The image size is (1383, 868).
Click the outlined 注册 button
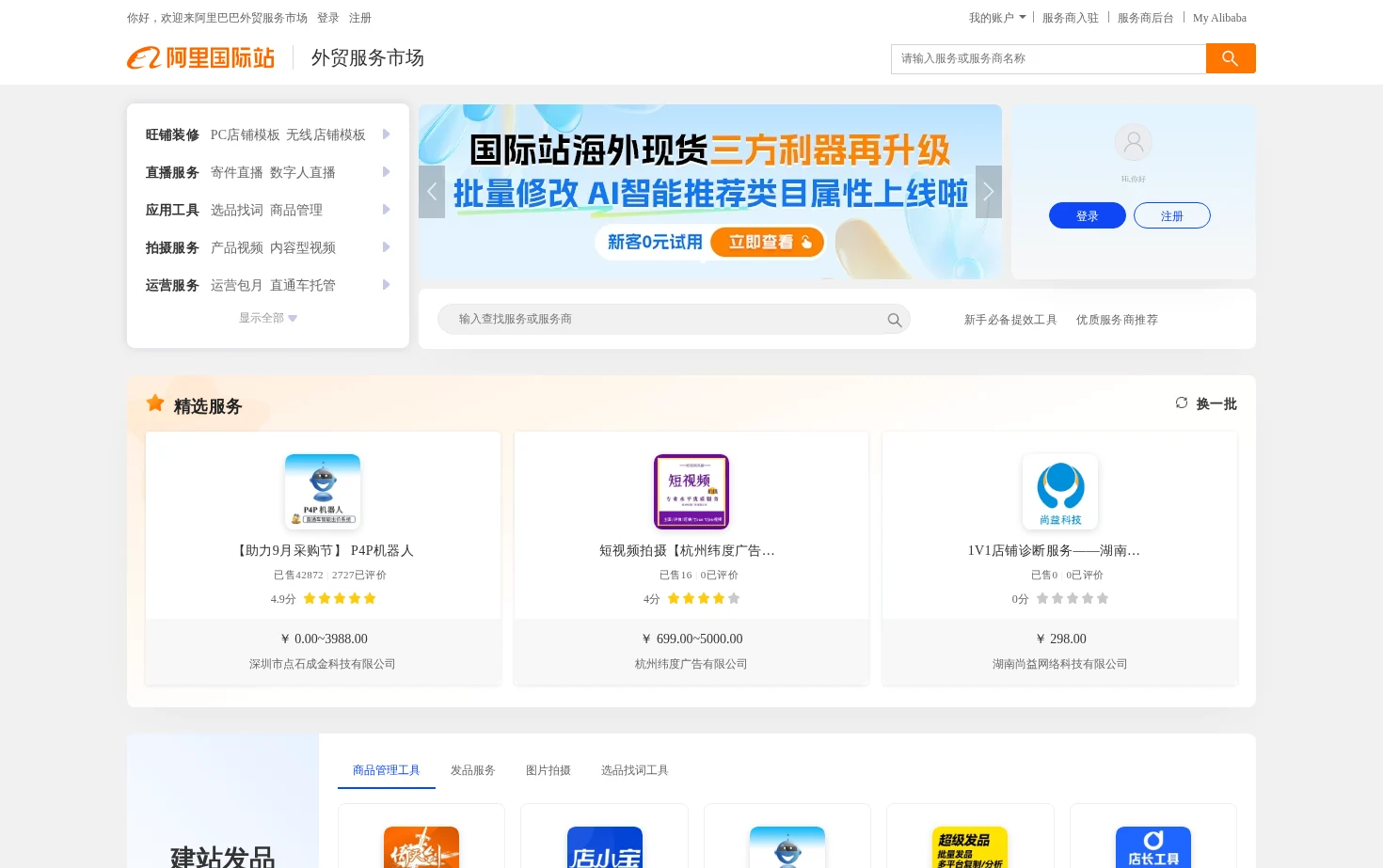point(1172,215)
